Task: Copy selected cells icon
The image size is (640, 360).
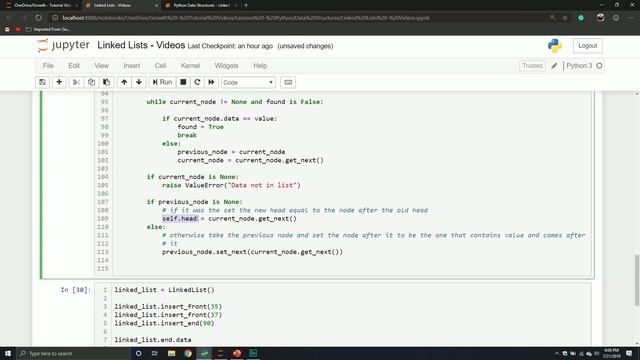Action: (91, 82)
